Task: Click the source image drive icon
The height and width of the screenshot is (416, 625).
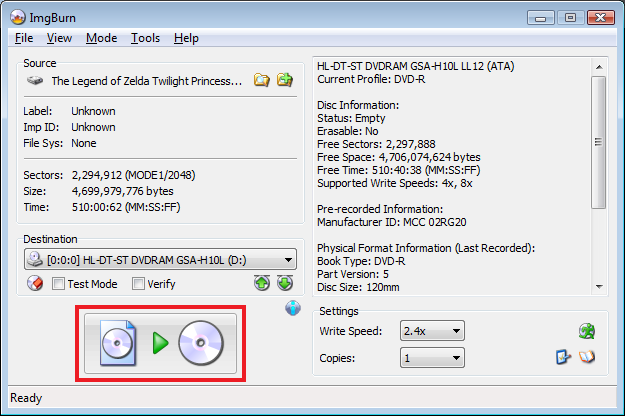Action: pyautogui.click(x=35, y=81)
